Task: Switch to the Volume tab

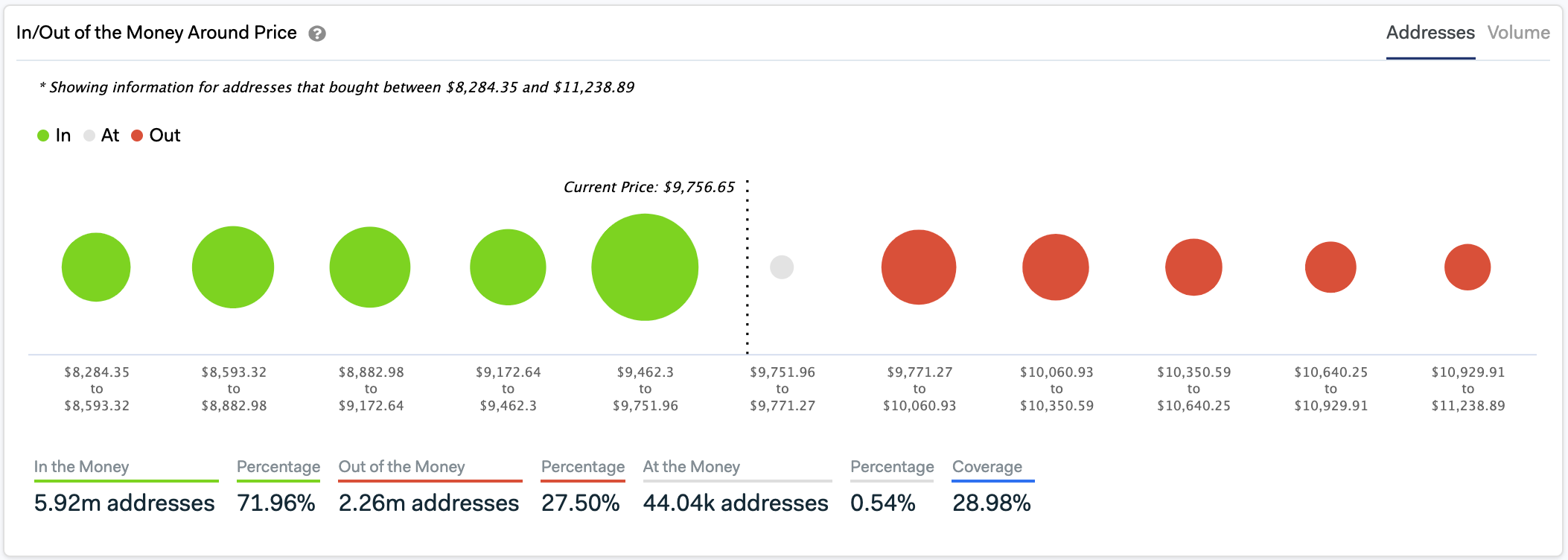Action: (x=1518, y=33)
